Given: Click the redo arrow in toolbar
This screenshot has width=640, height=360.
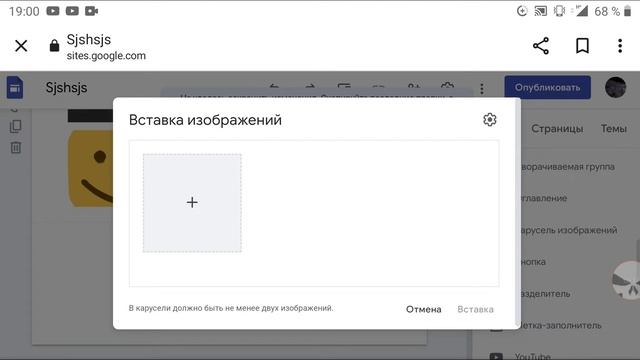Looking at the screenshot, I should pos(310,87).
